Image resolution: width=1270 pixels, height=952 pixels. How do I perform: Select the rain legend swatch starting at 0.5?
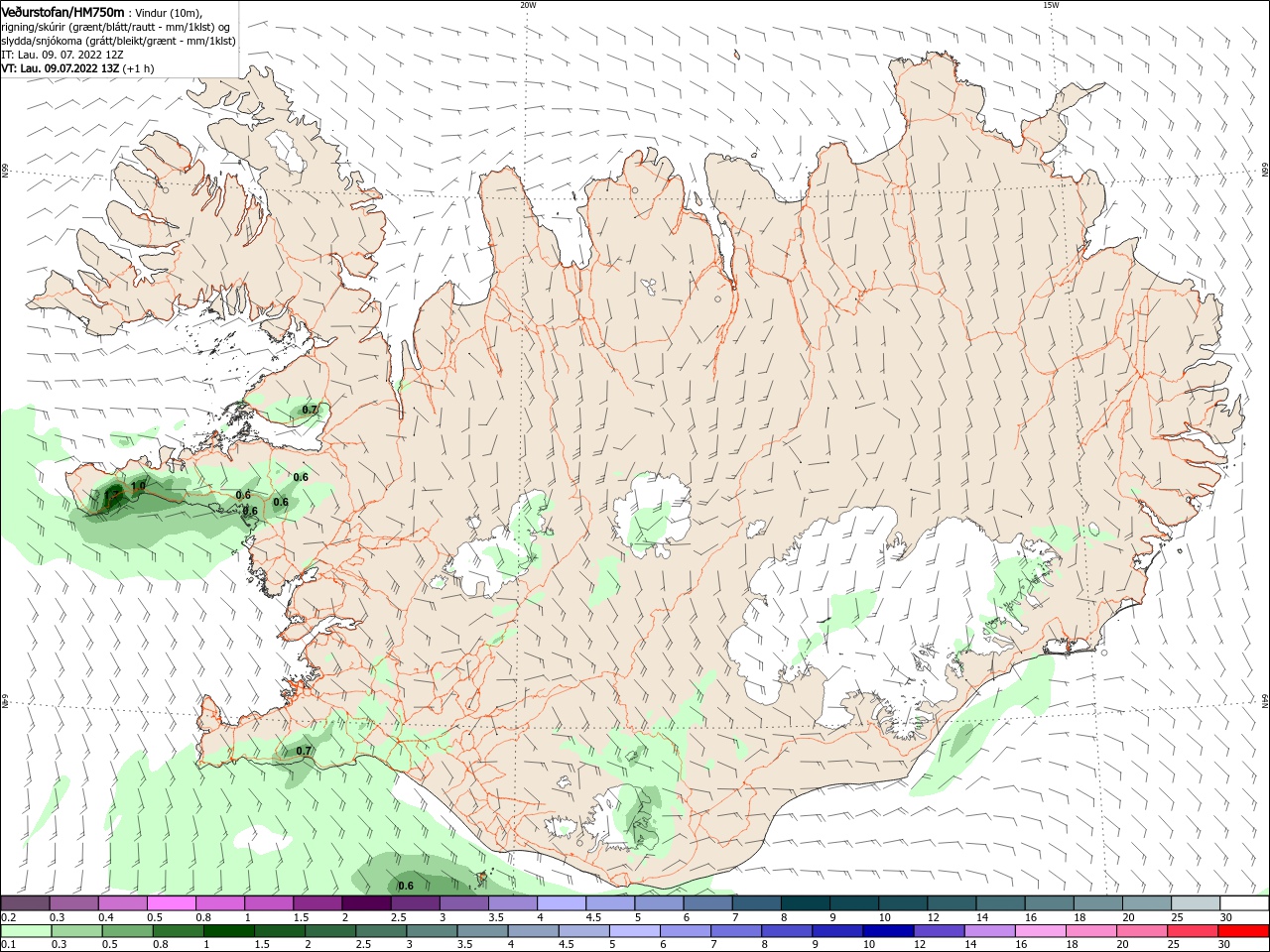point(126,931)
